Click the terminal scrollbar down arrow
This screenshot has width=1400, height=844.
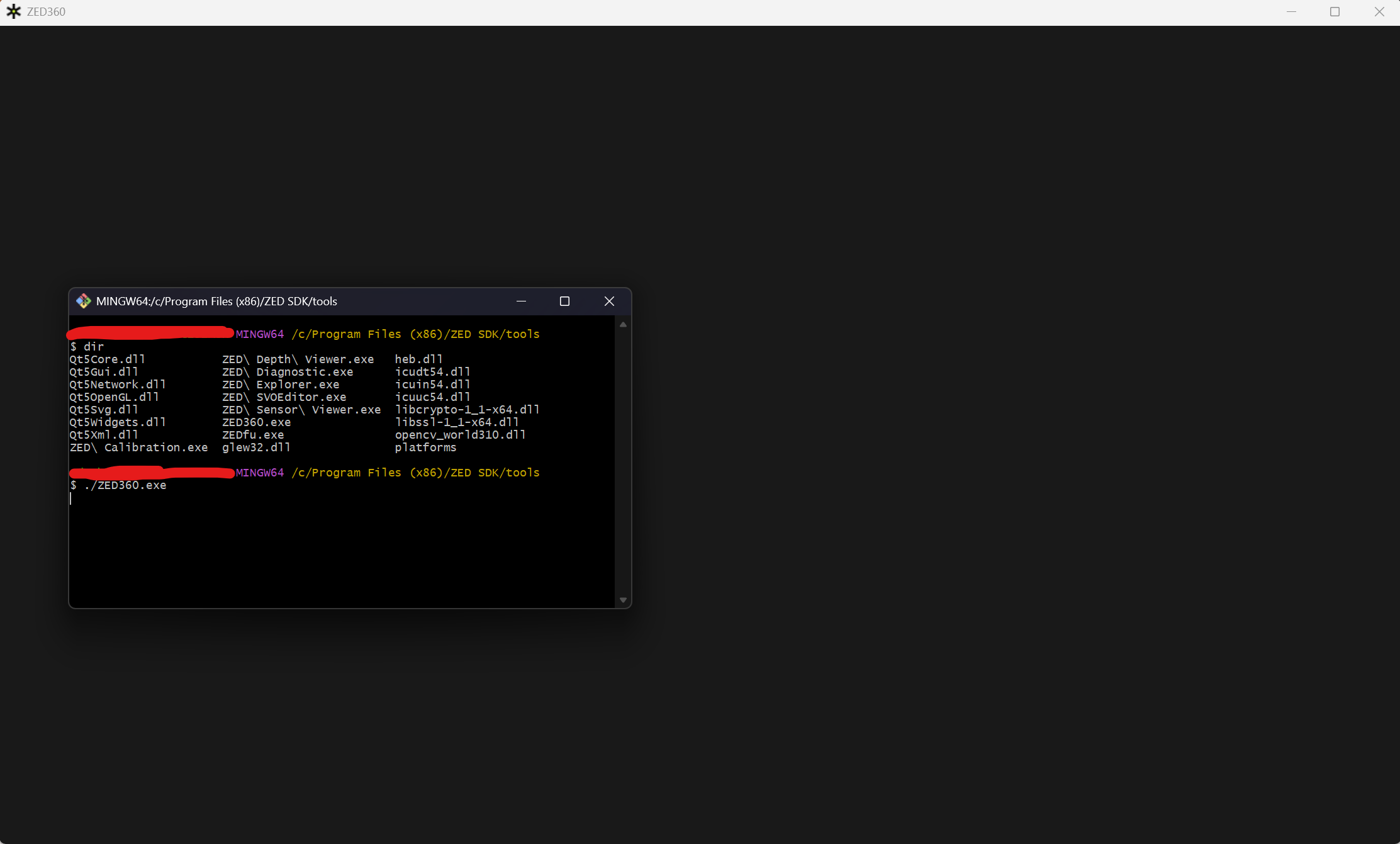click(x=623, y=600)
